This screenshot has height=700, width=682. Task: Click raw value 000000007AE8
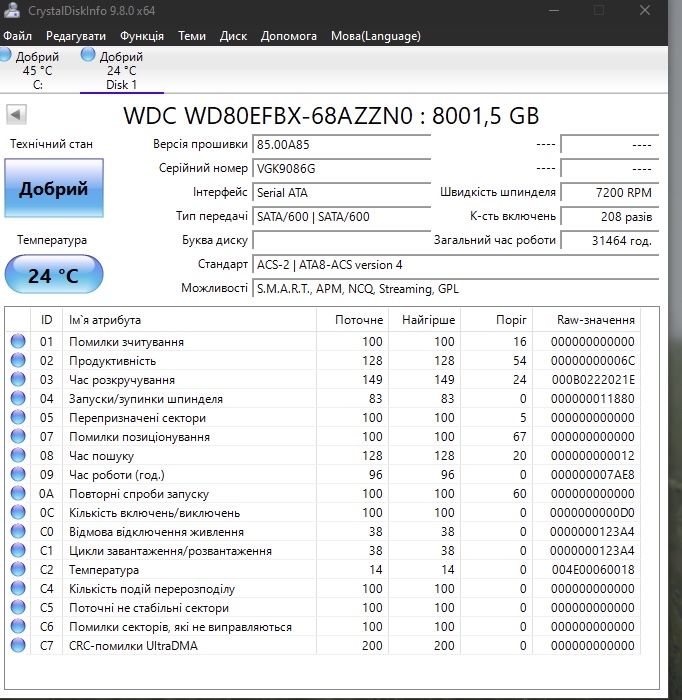click(593, 475)
